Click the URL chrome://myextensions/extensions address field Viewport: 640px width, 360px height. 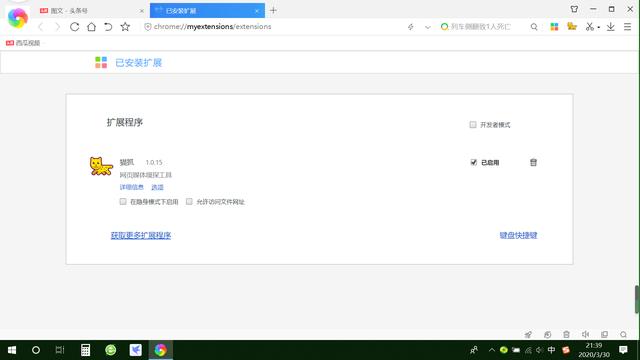(x=212, y=27)
